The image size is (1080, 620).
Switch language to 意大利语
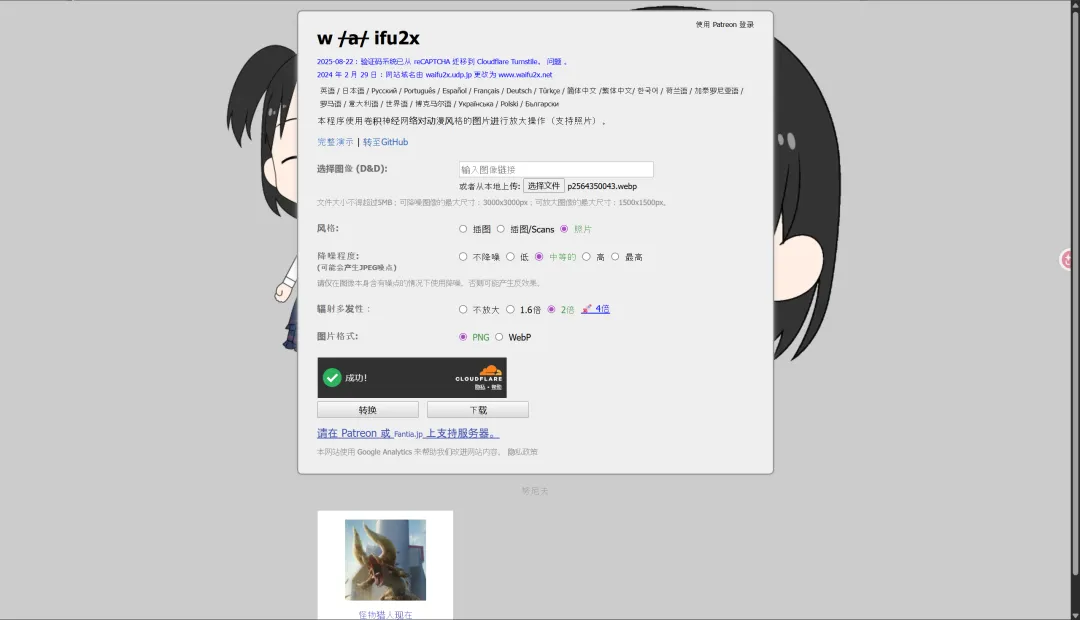(363, 103)
